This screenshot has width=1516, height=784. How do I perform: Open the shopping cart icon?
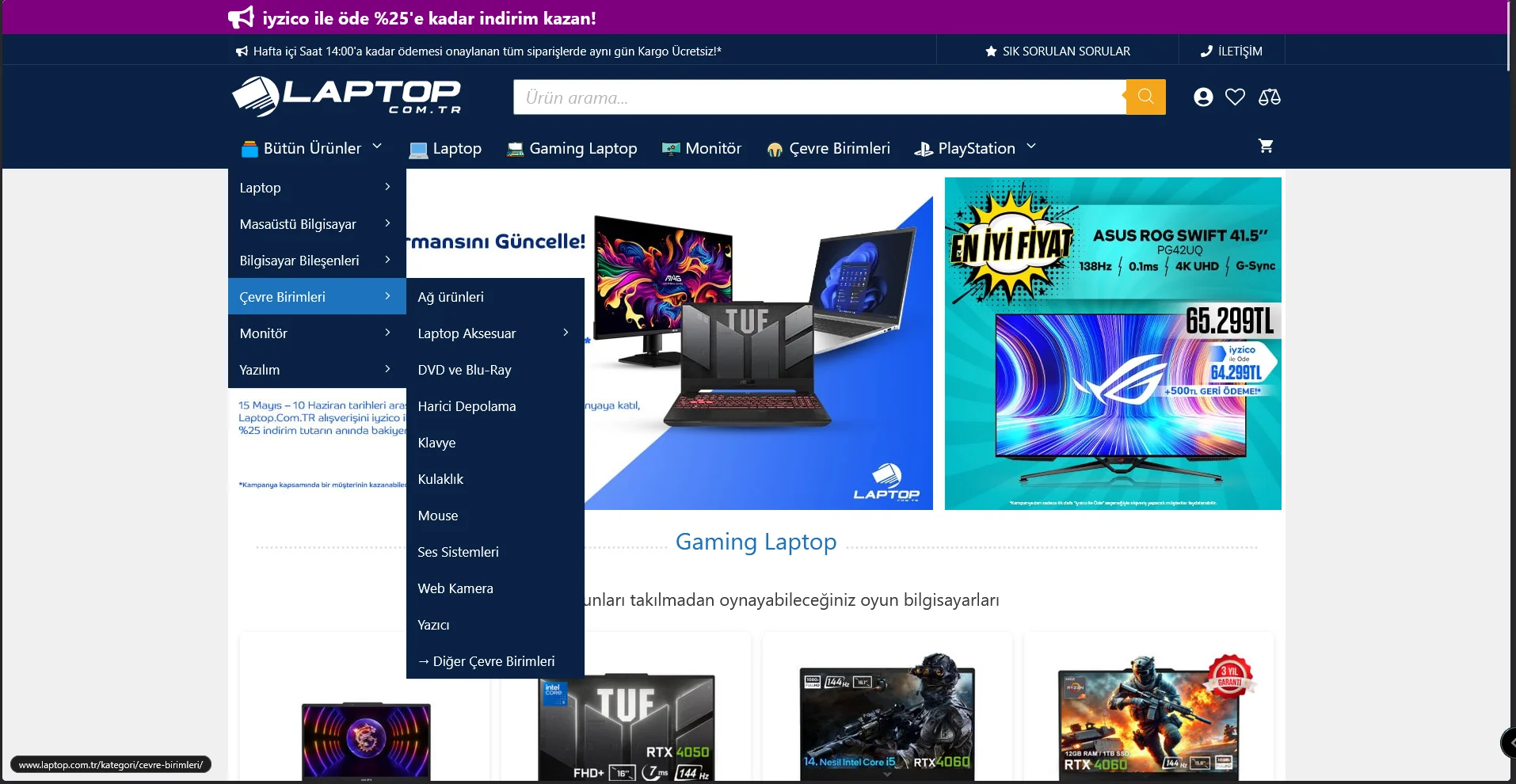click(1266, 146)
